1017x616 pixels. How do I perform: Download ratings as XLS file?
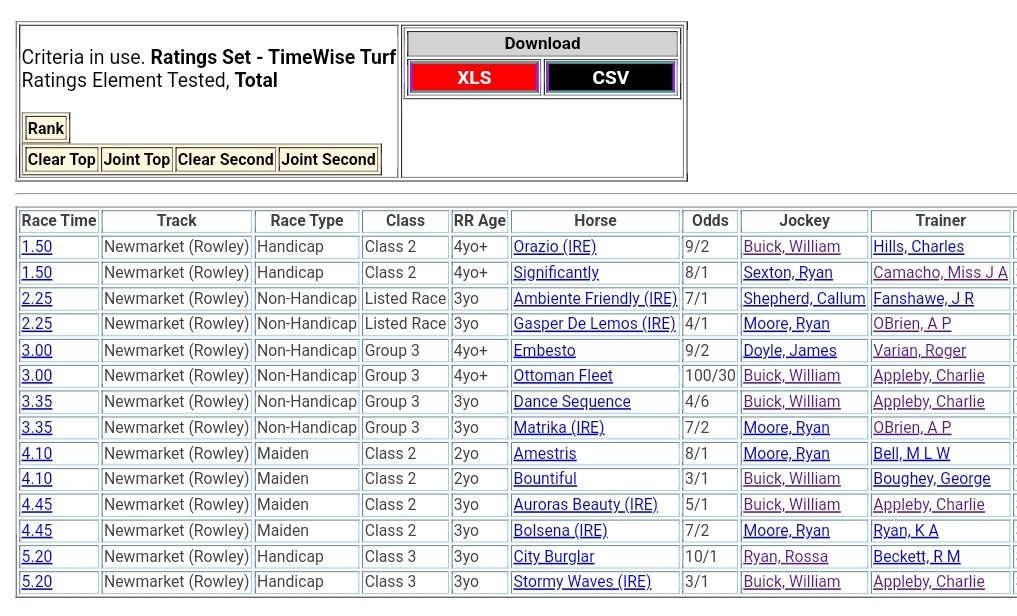pos(474,78)
